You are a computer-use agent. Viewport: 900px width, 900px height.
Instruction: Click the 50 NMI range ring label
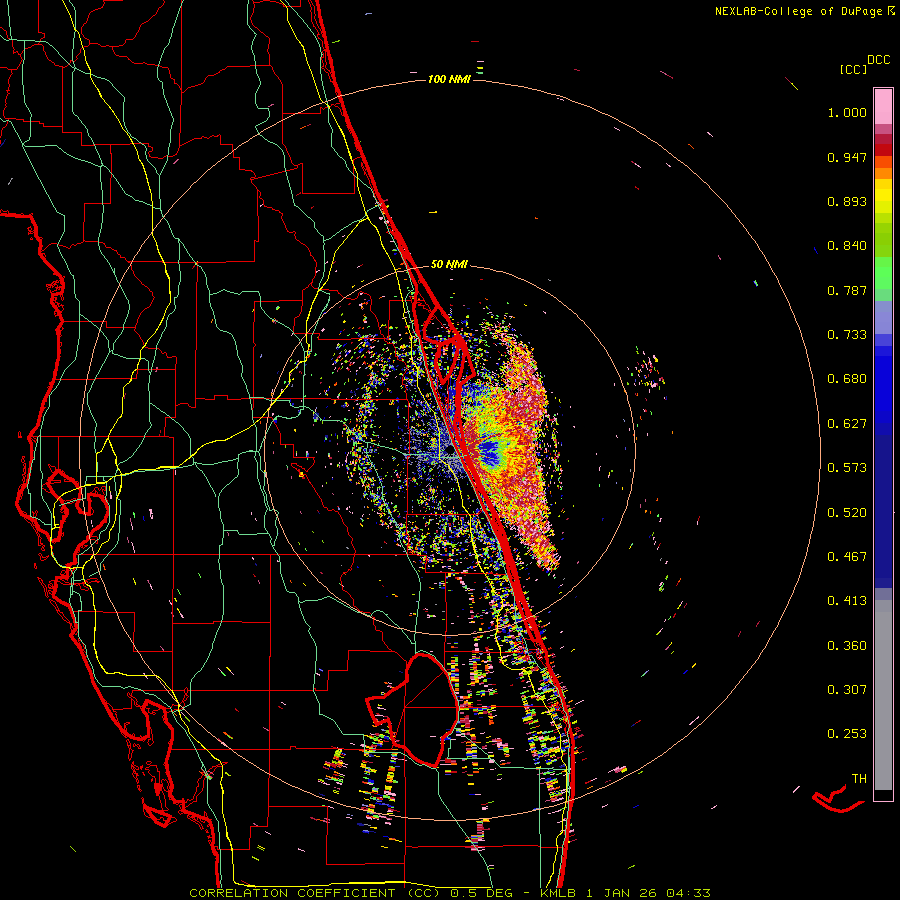(449, 265)
